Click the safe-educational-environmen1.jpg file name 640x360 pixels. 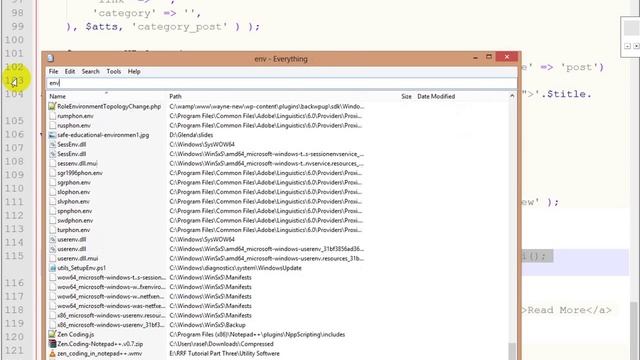(103, 135)
